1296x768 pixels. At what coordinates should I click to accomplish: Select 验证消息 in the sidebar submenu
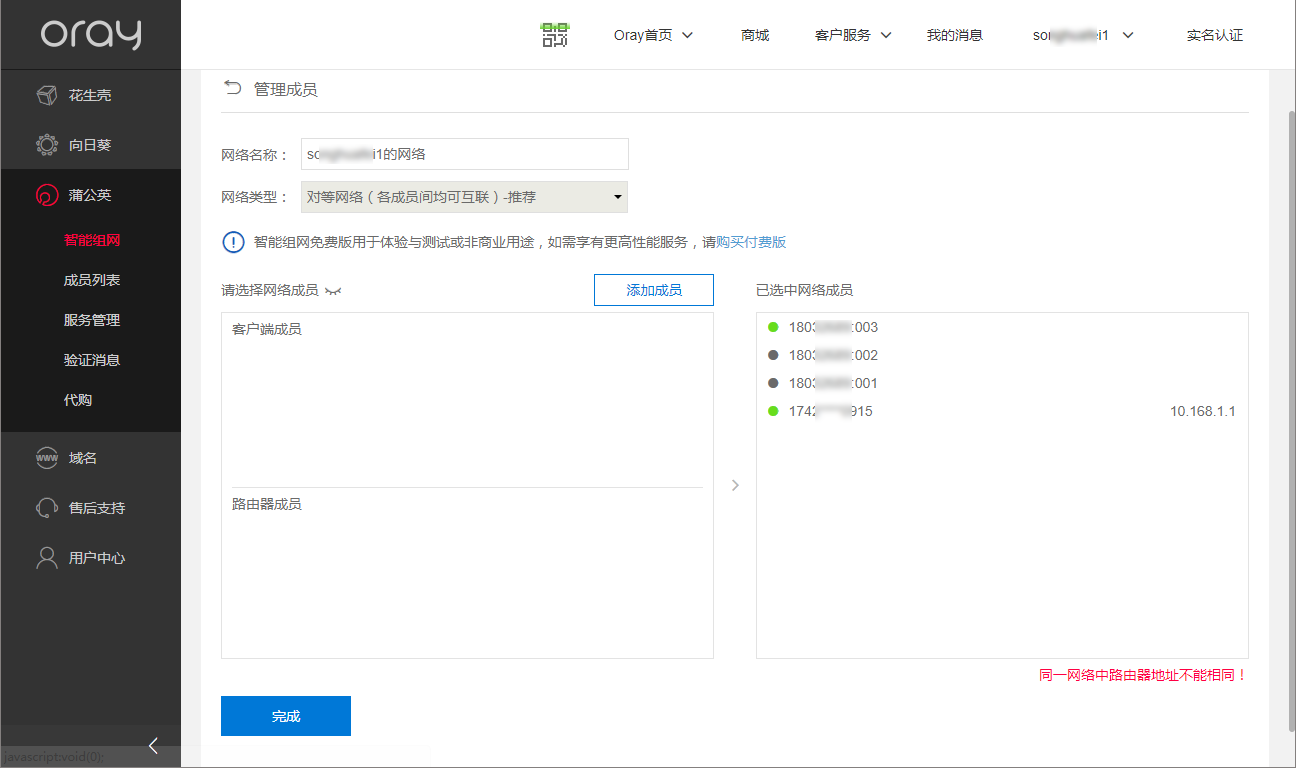[92, 360]
